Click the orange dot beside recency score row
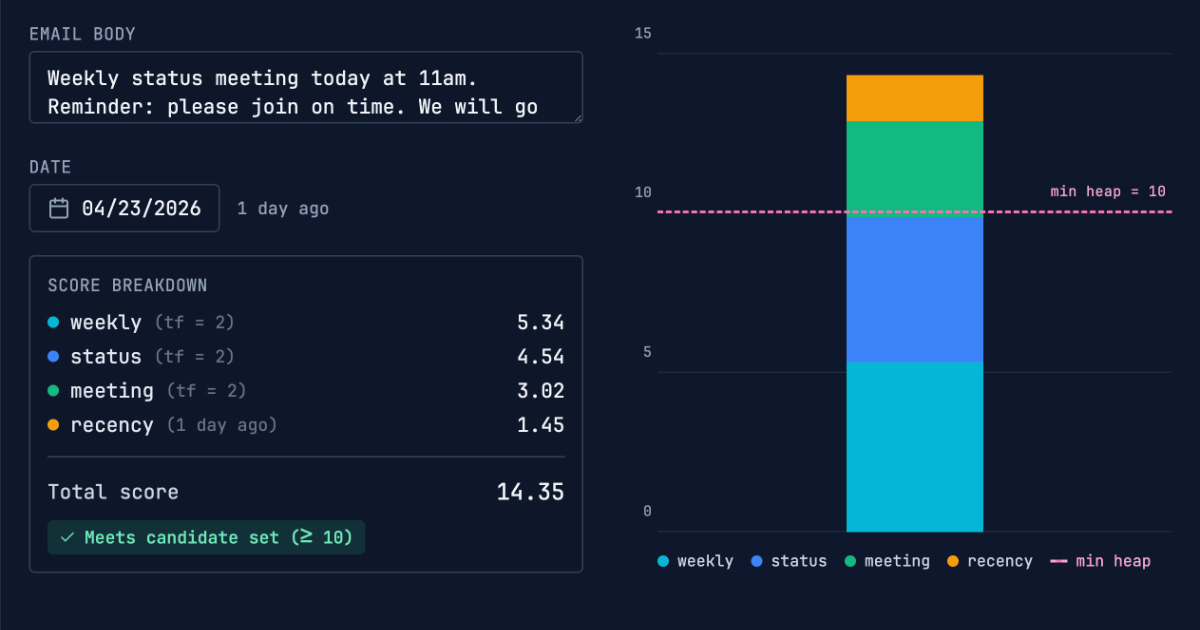1200x630 pixels. [x=53, y=424]
